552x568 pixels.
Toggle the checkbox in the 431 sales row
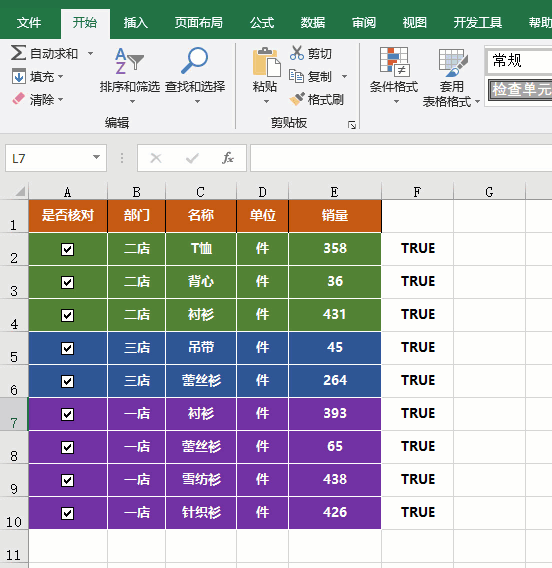[x=67, y=315]
